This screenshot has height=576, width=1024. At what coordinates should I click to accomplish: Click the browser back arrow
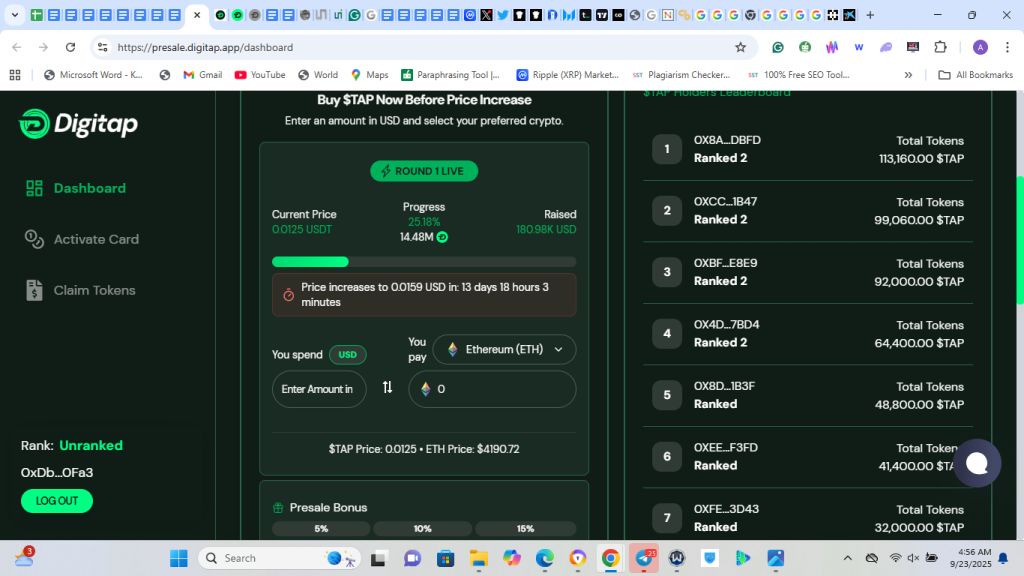16,47
